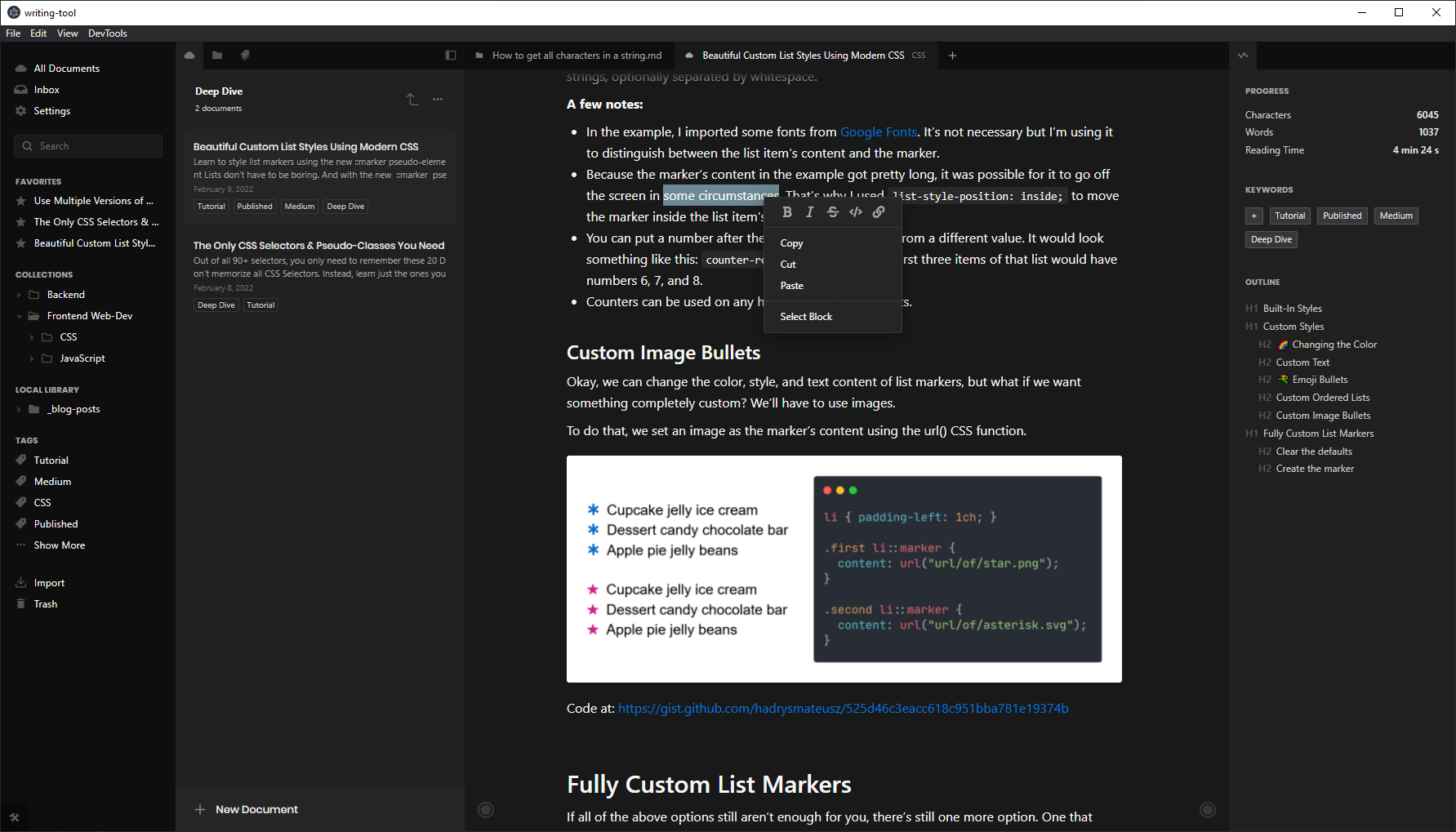
Task: Toggle the document list sidebar panel
Action: (451, 56)
